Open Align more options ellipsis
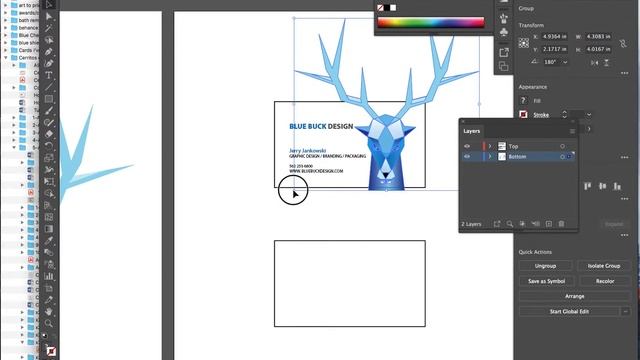 click(624, 199)
